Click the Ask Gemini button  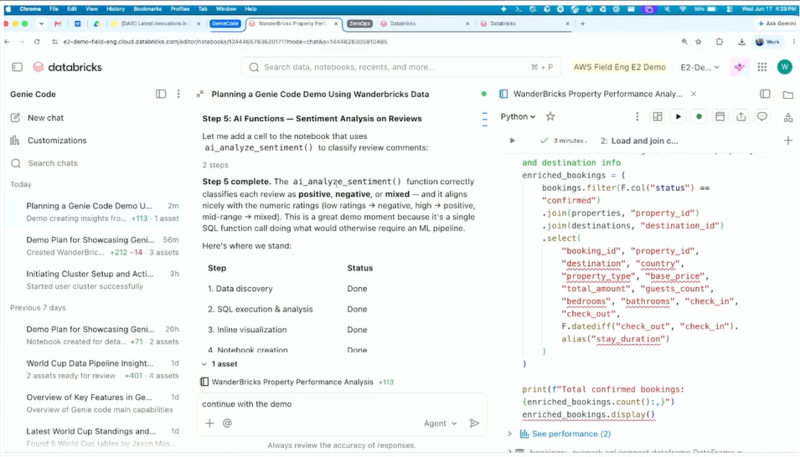click(x=777, y=23)
